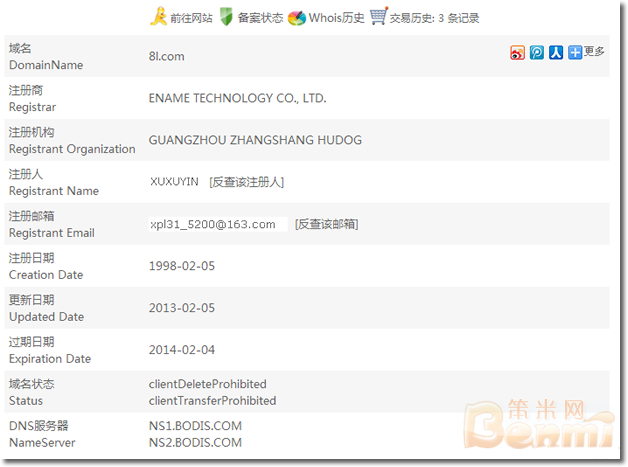The width and height of the screenshot is (628, 467).
Task: Click the plus share icon
Action: [575, 52]
